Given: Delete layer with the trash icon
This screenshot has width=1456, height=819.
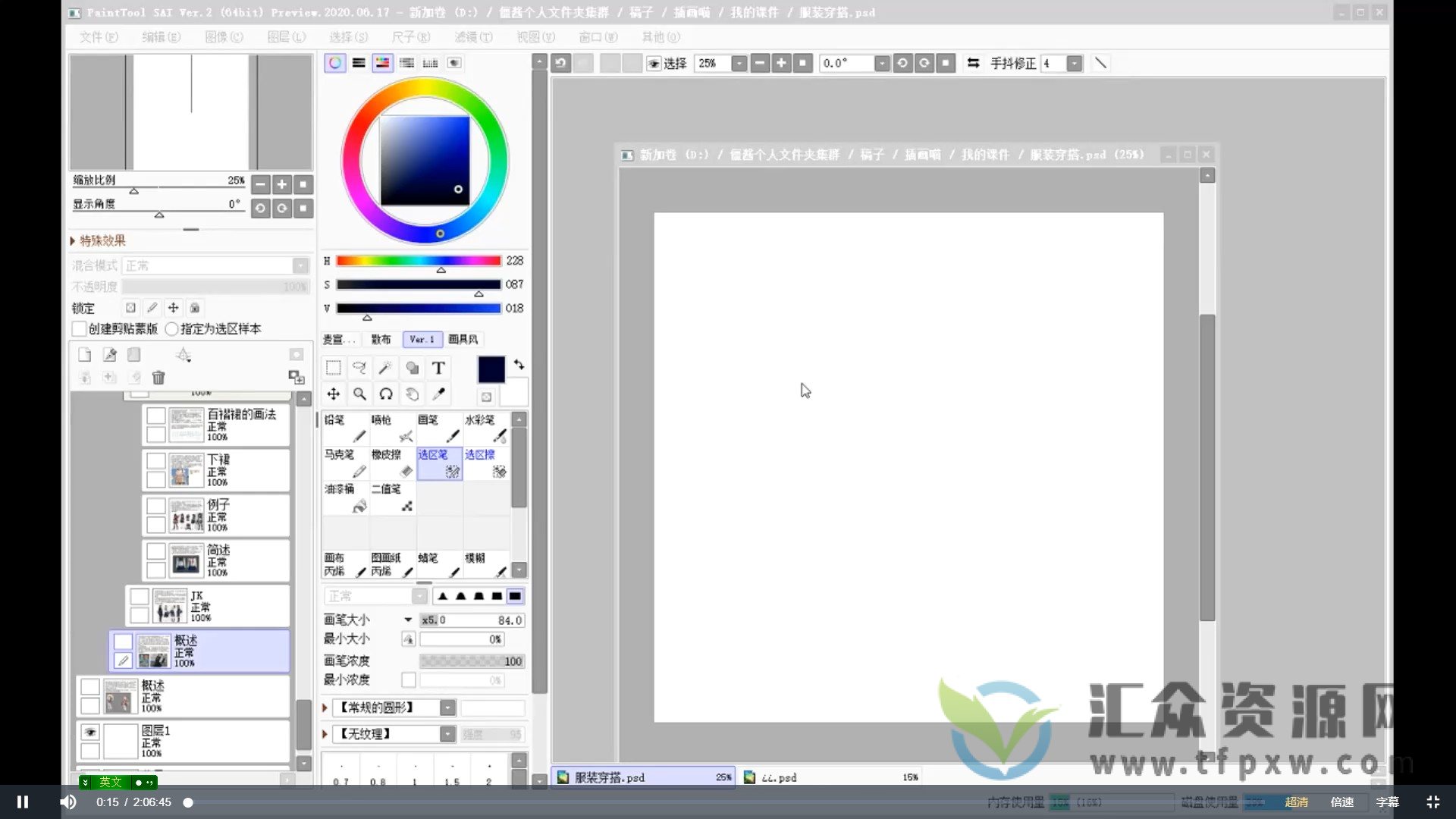Looking at the screenshot, I should [158, 378].
